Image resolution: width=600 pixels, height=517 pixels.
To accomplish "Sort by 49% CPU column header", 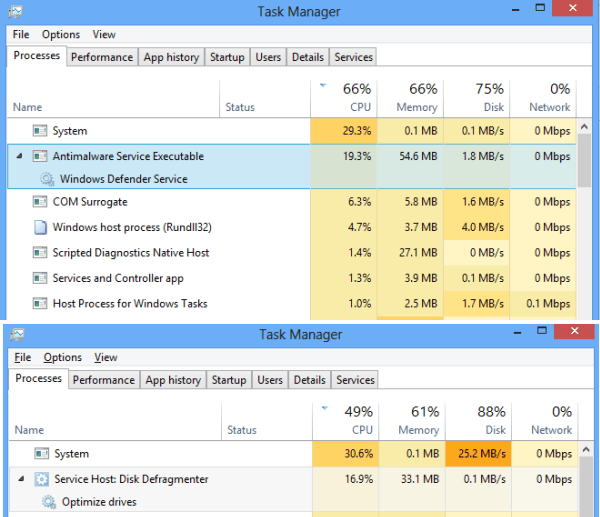I will (346, 421).
